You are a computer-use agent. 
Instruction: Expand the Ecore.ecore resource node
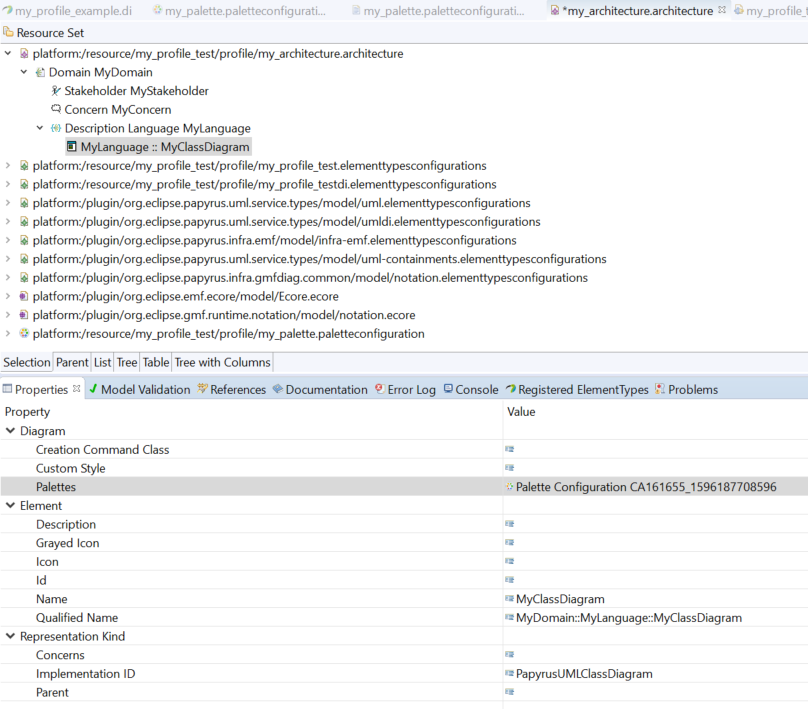pos(8,296)
